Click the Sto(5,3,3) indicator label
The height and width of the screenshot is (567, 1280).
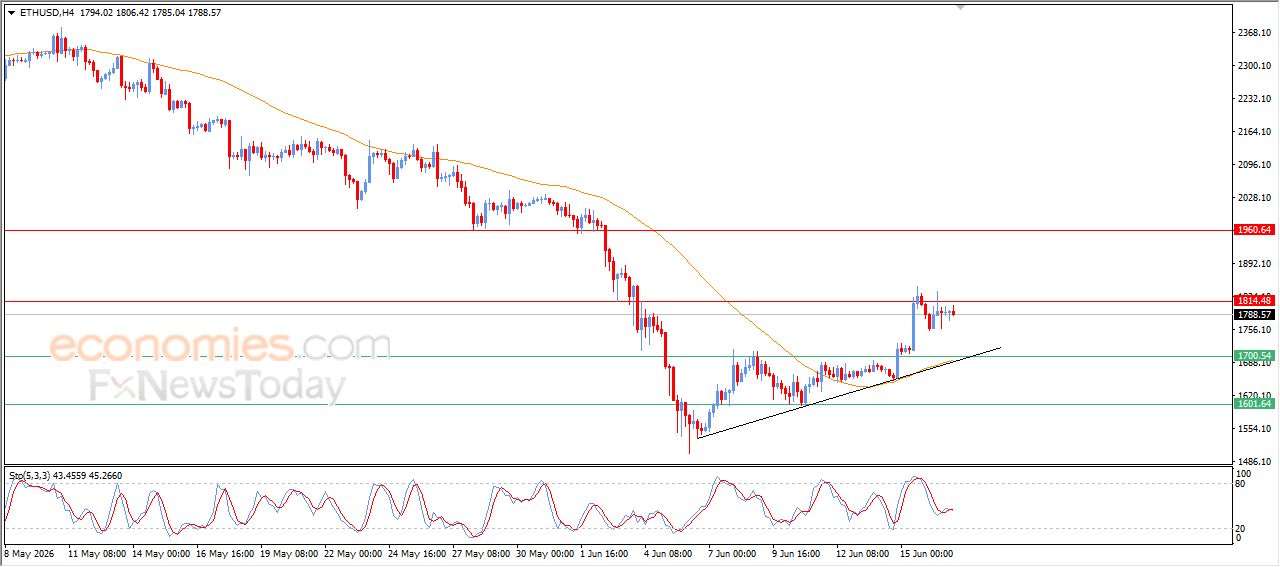(x=31, y=475)
